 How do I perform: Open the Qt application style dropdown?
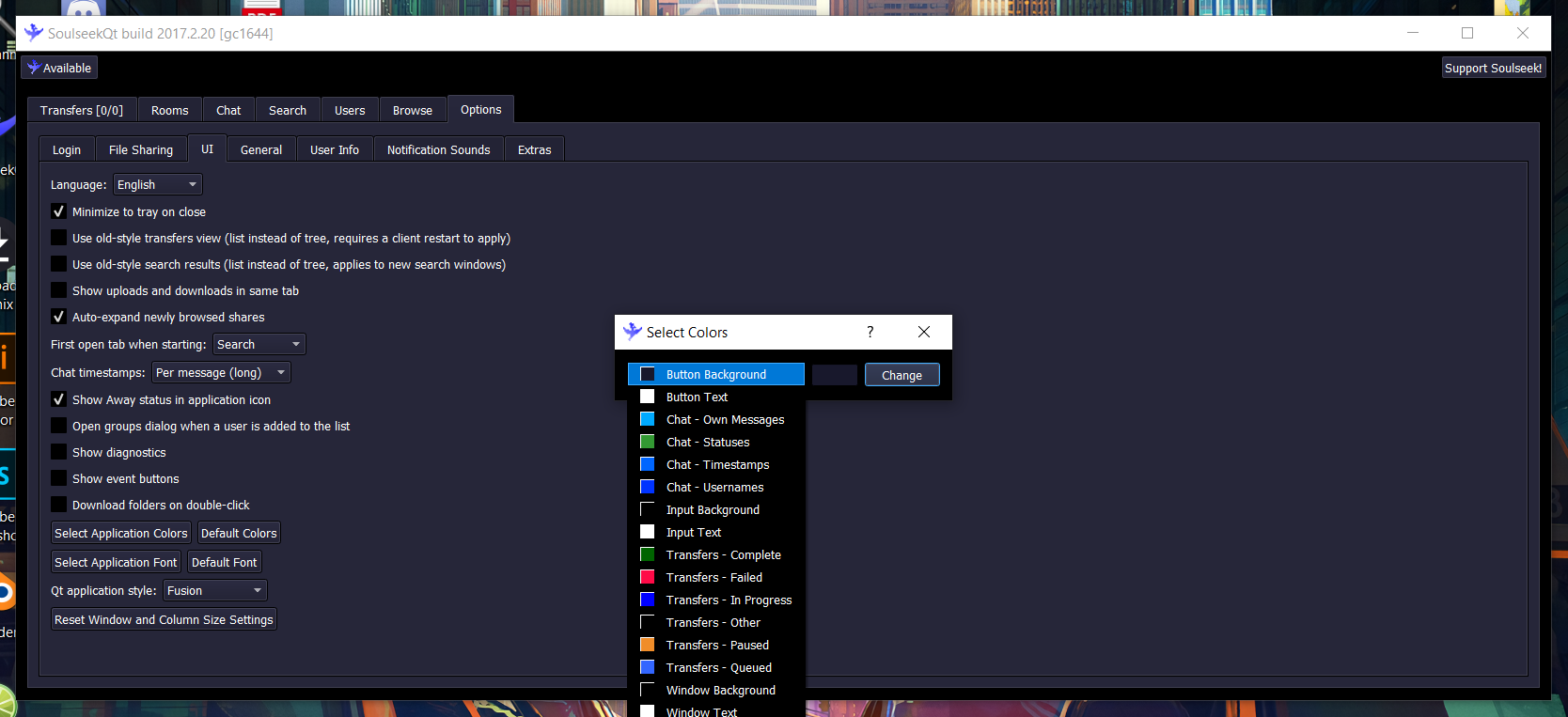coord(214,591)
